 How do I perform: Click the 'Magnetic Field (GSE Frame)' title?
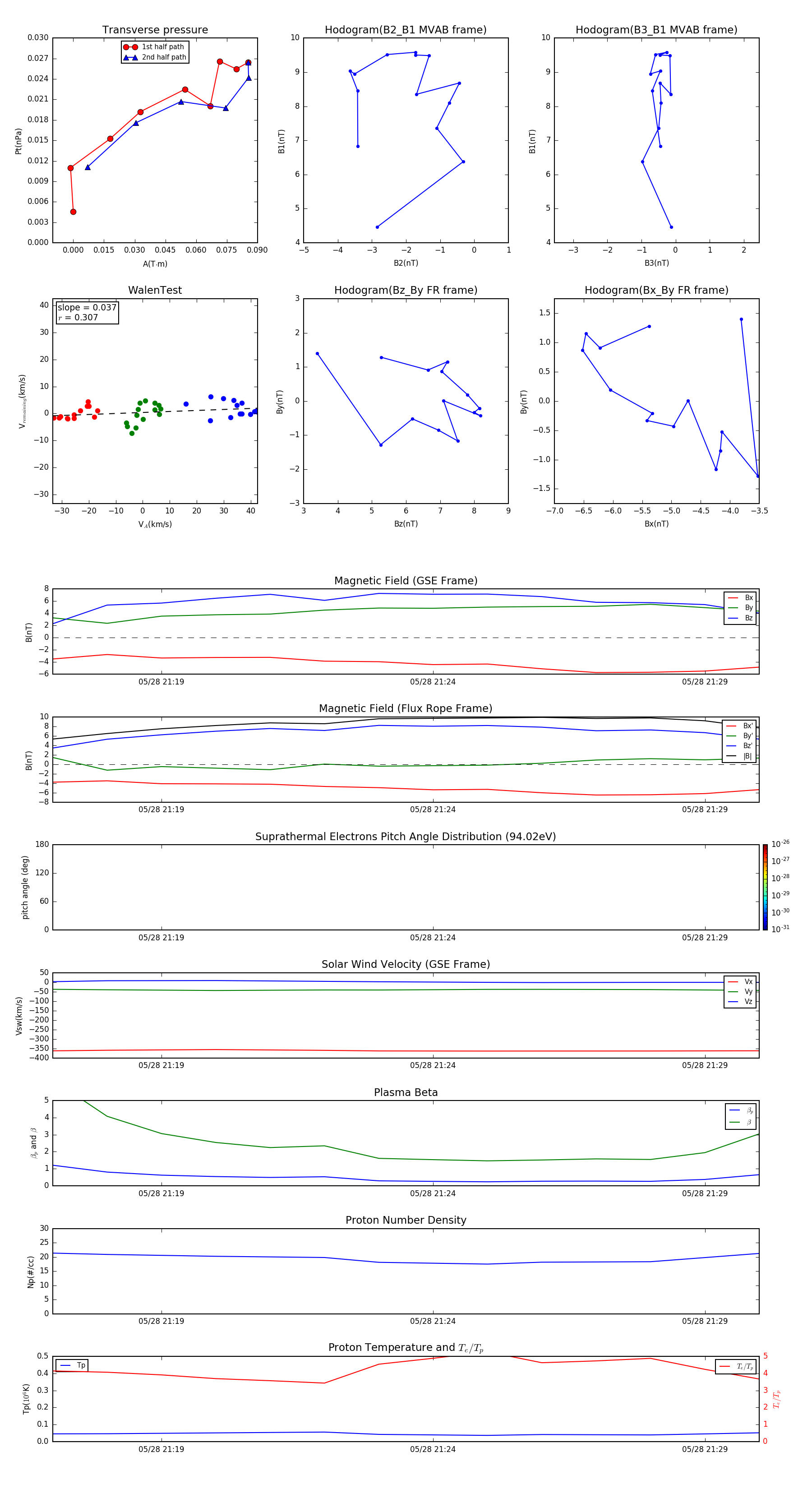click(x=406, y=581)
